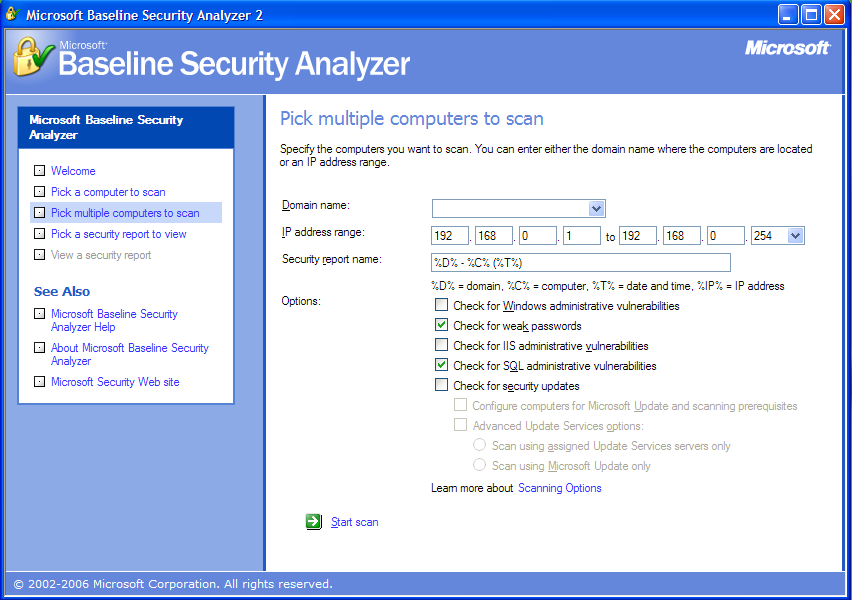The width and height of the screenshot is (852, 600).
Task: Open the Scanning Options help link
Action: click(560, 488)
